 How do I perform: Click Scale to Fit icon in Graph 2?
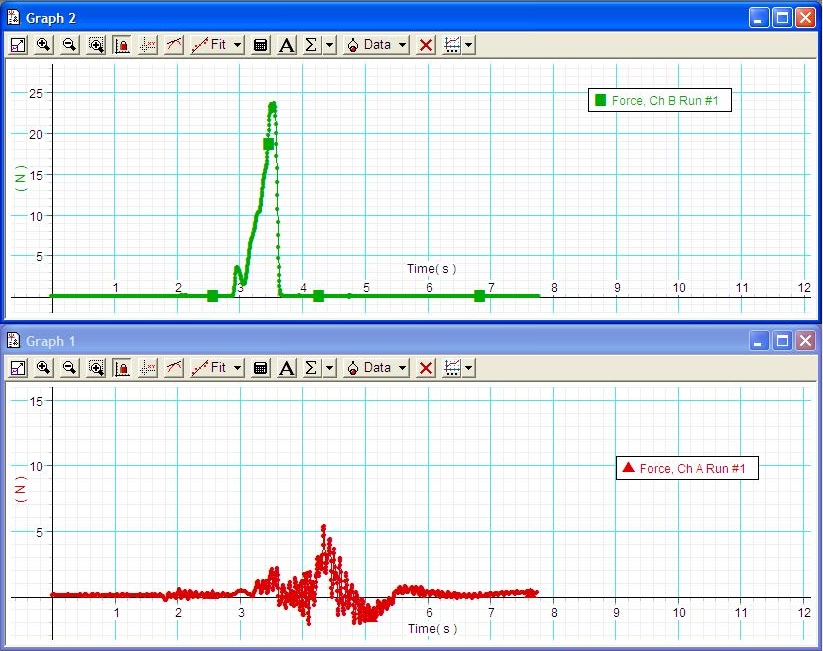(x=18, y=45)
